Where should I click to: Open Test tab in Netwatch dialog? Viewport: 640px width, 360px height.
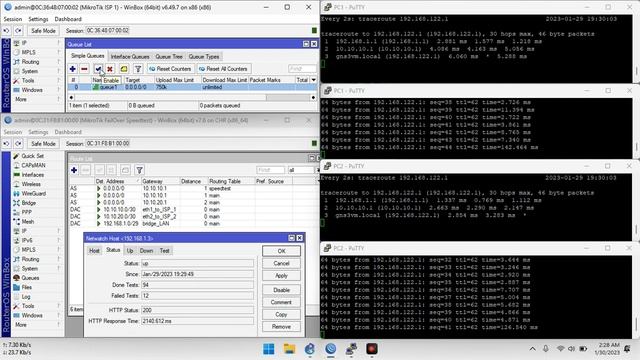pos(164,251)
